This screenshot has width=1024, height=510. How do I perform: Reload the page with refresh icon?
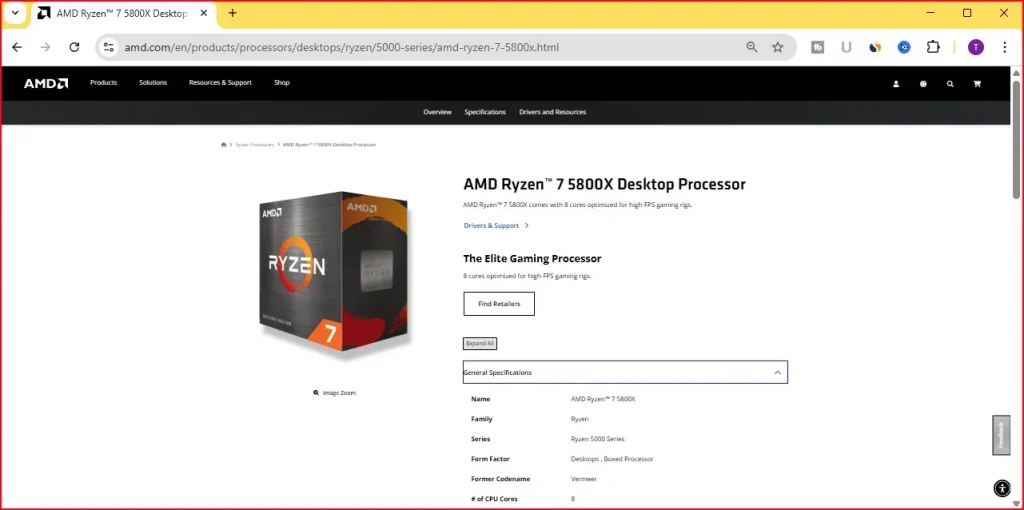pos(74,47)
